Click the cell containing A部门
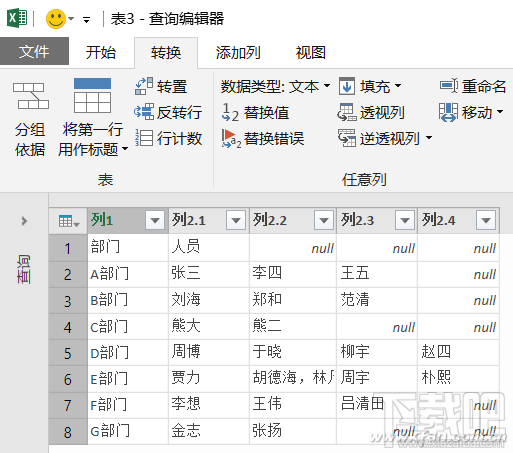This screenshot has height=453, width=513. (128, 274)
